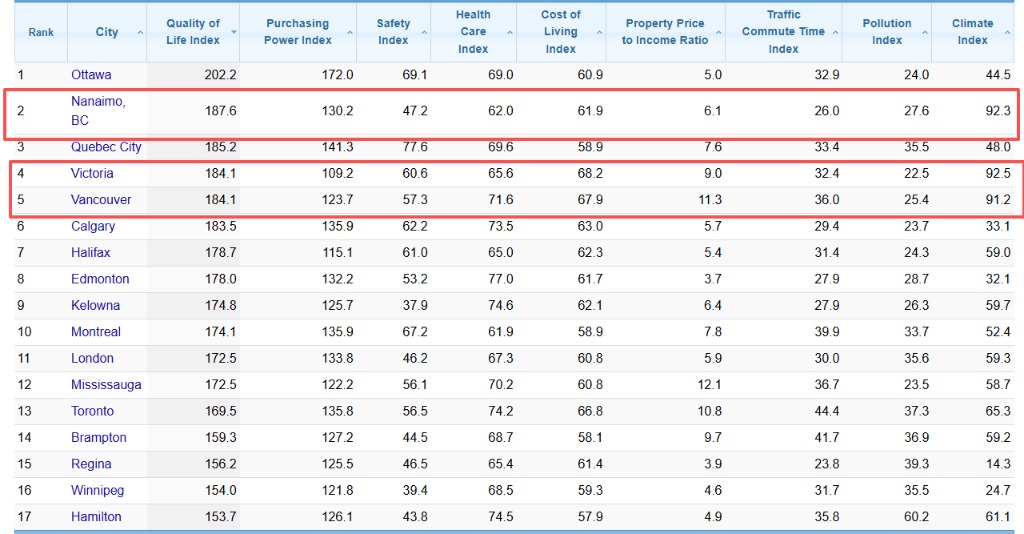
Task: Click the sort arrow beside City header
Action: (139, 33)
